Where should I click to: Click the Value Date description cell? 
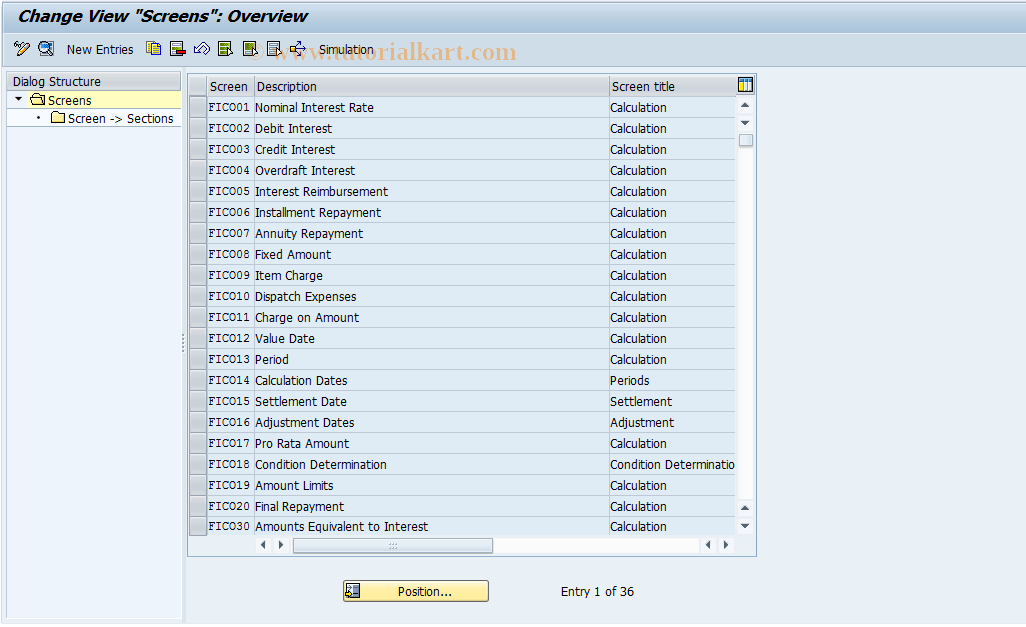tap(431, 338)
